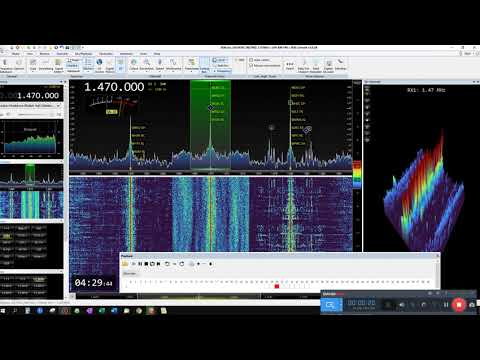
Task: Click the play arrow in Playback window
Action: point(134,264)
